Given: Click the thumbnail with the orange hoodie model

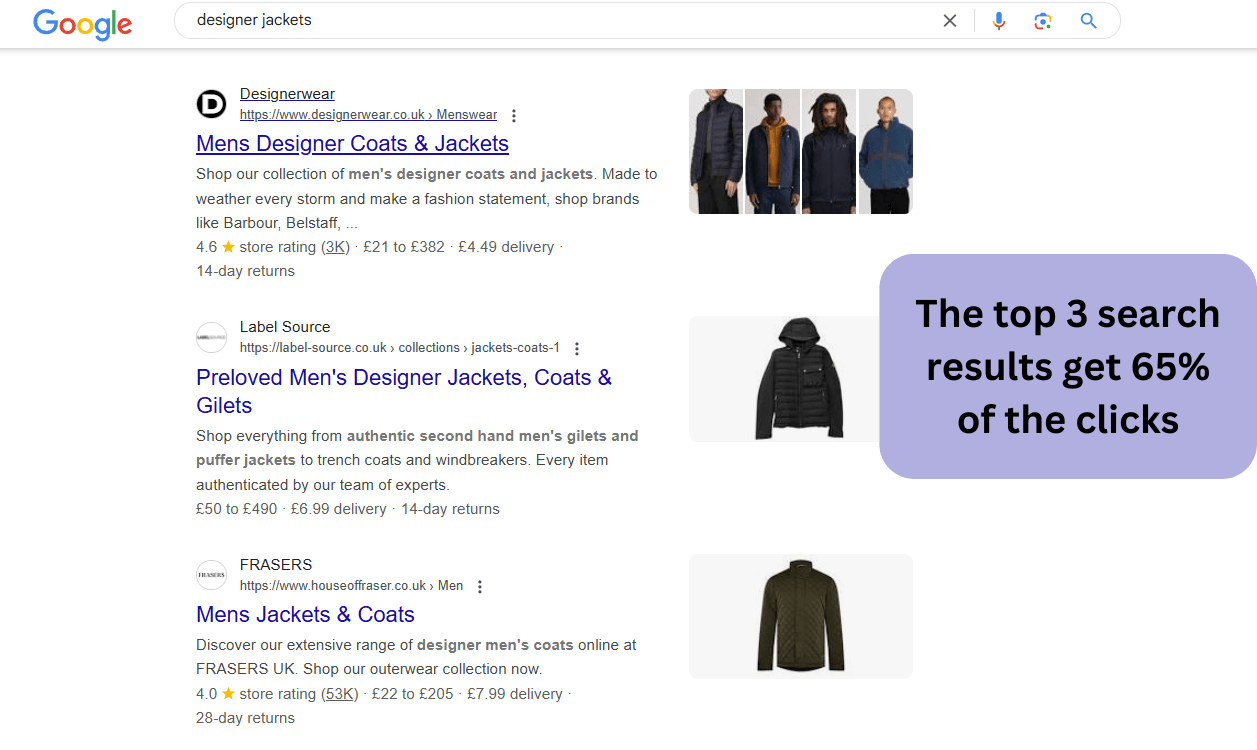Looking at the screenshot, I should (x=773, y=151).
